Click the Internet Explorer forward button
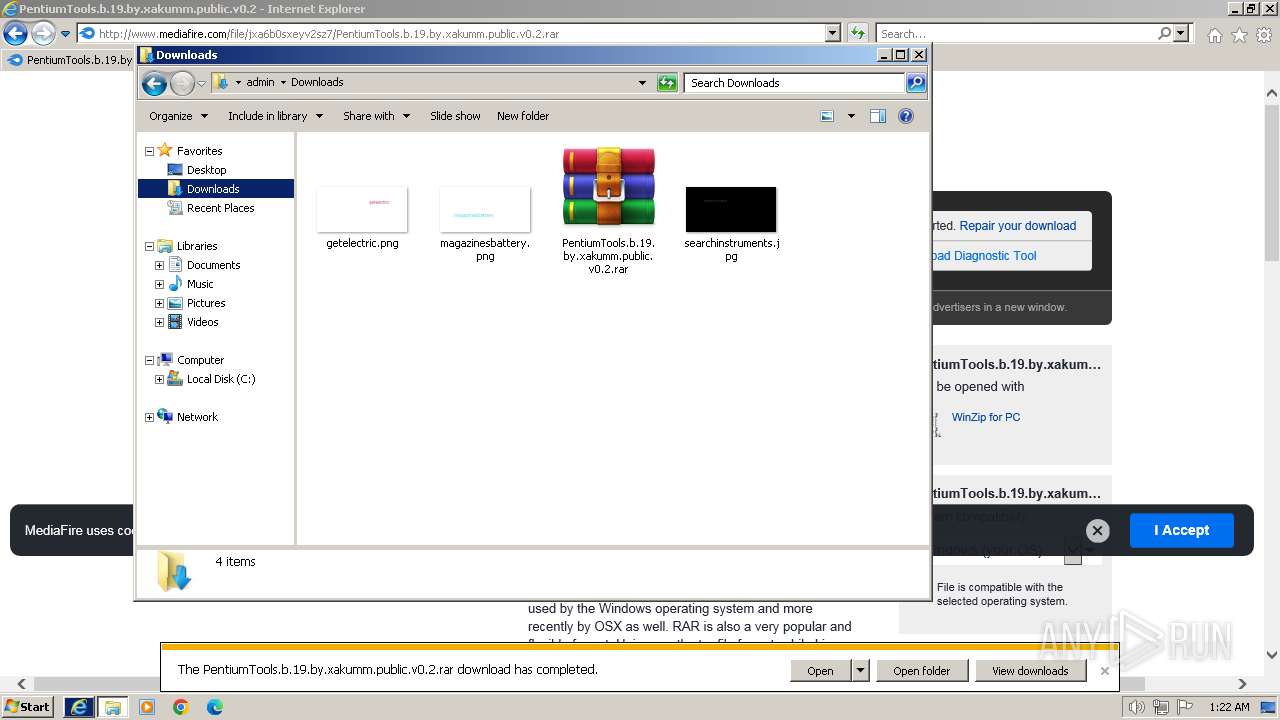 point(43,33)
